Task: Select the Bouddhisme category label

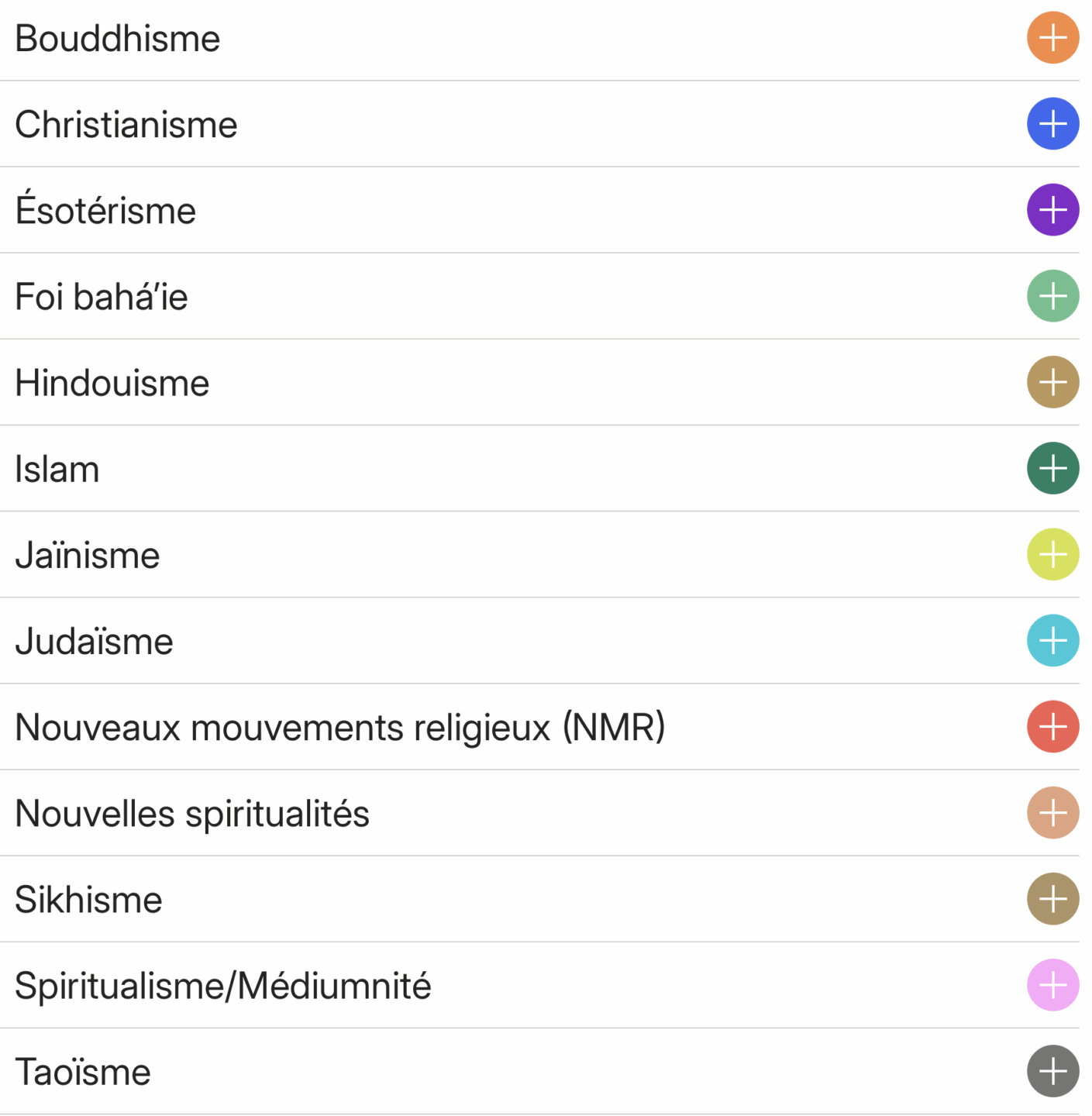Action: 118,39
